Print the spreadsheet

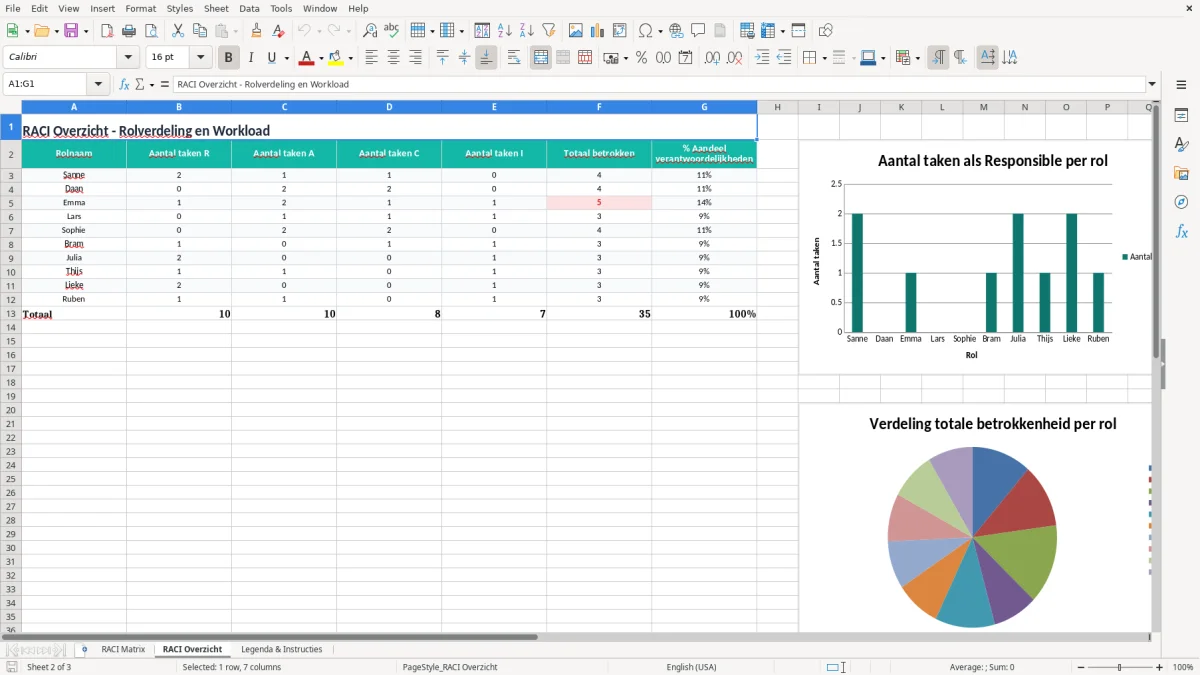(129, 31)
